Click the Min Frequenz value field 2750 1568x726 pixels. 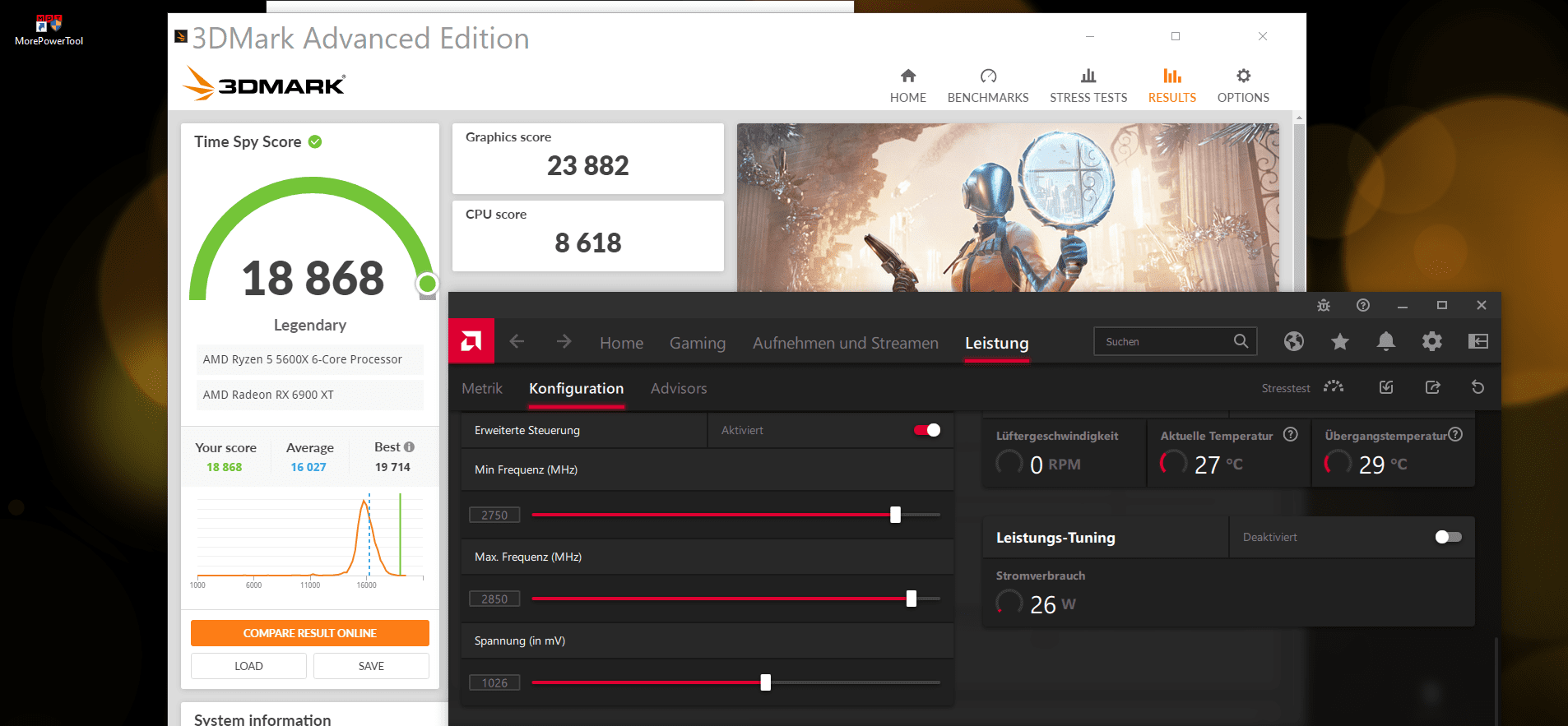click(494, 515)
